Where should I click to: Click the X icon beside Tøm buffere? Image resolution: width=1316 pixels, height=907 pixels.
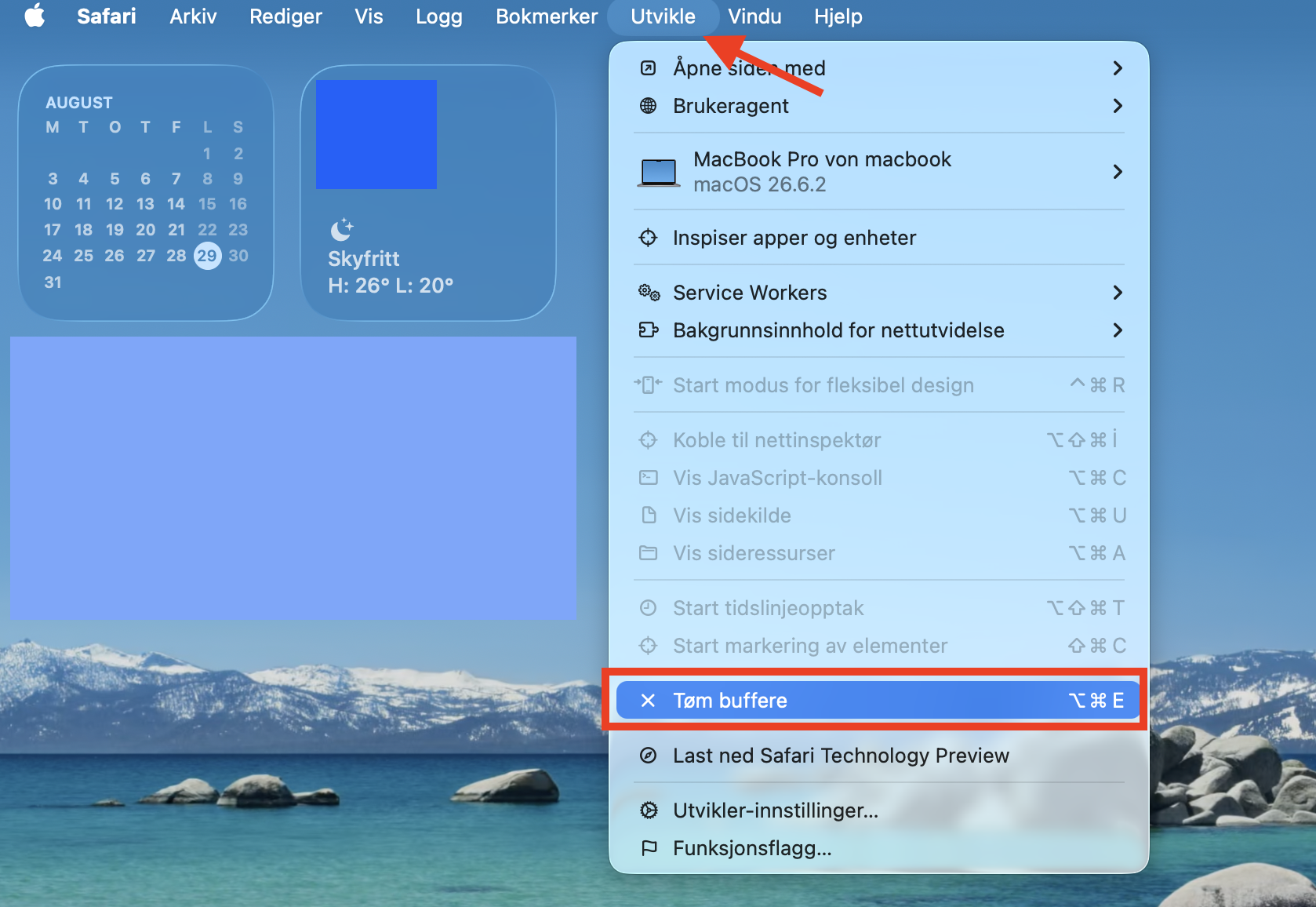[x=648, y=701]
